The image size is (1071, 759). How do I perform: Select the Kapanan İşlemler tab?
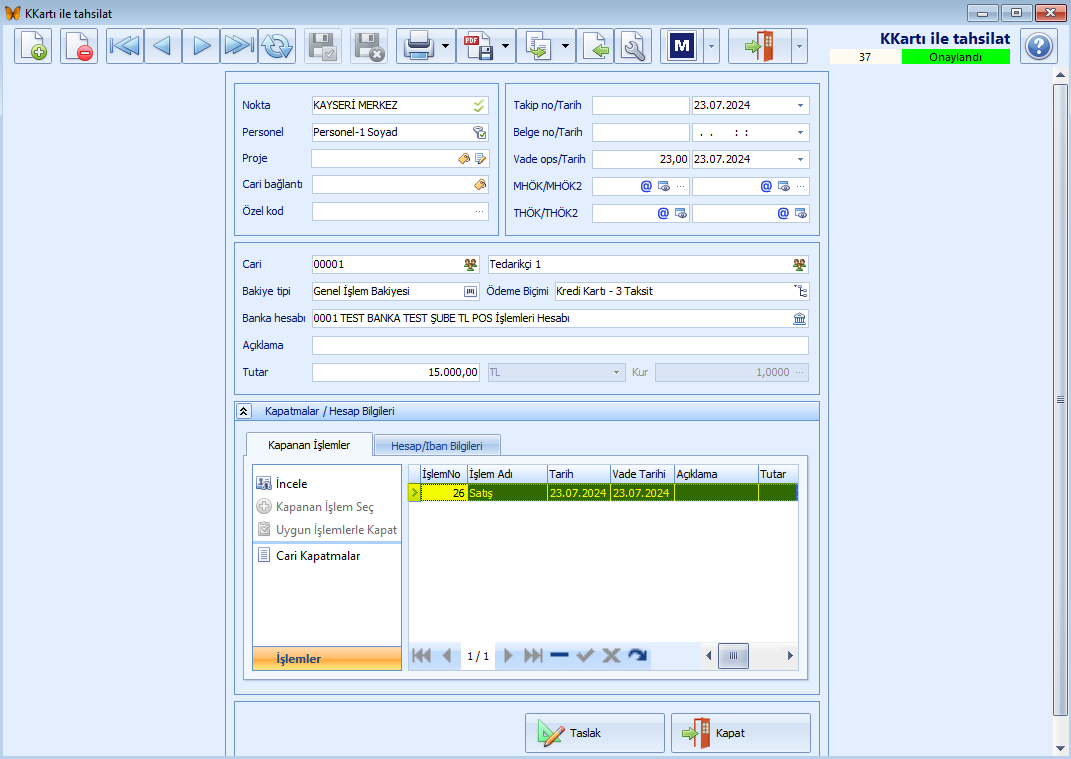309,445
